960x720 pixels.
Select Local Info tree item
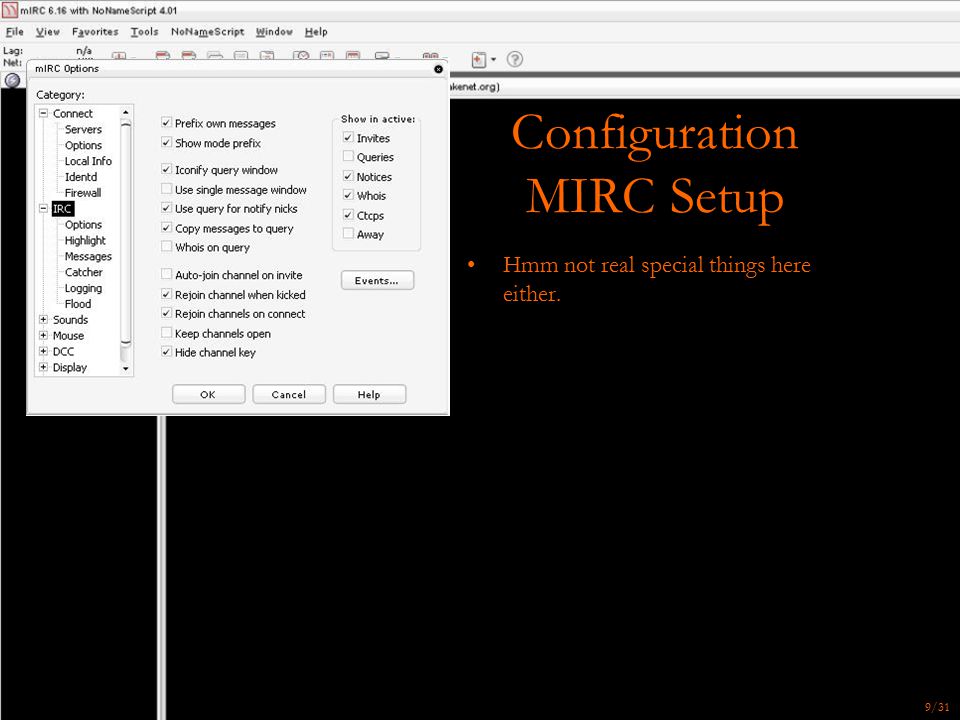(x=88, y=161)
